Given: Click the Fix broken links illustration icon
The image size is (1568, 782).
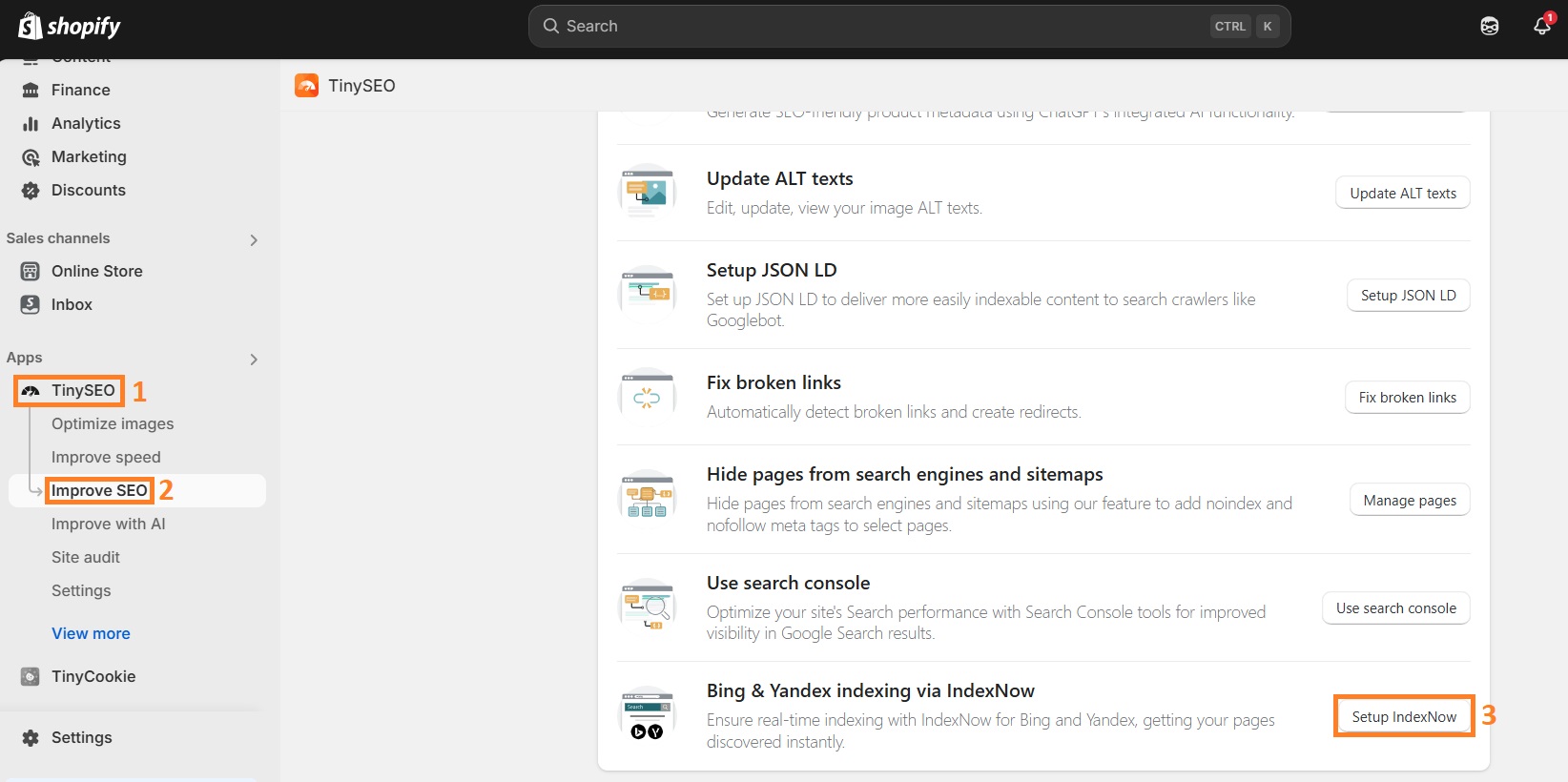Looking at the screenshot, I should (x=648, y=396).
